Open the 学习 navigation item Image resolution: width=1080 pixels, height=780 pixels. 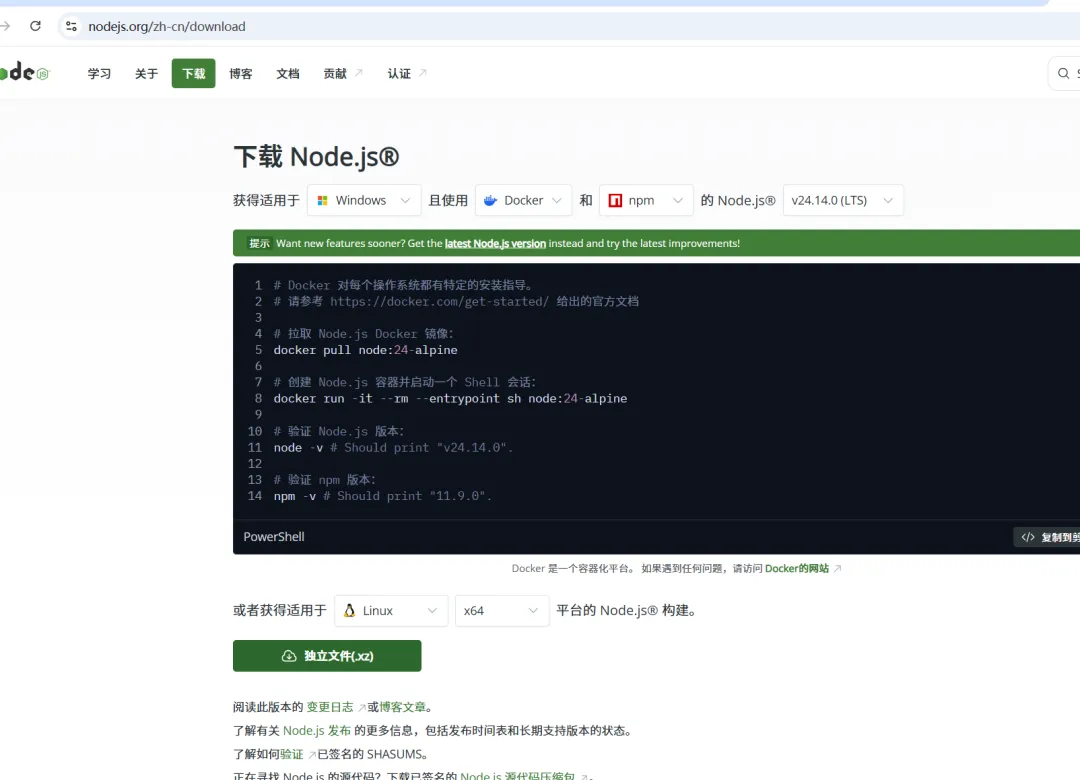pos(99,73)
